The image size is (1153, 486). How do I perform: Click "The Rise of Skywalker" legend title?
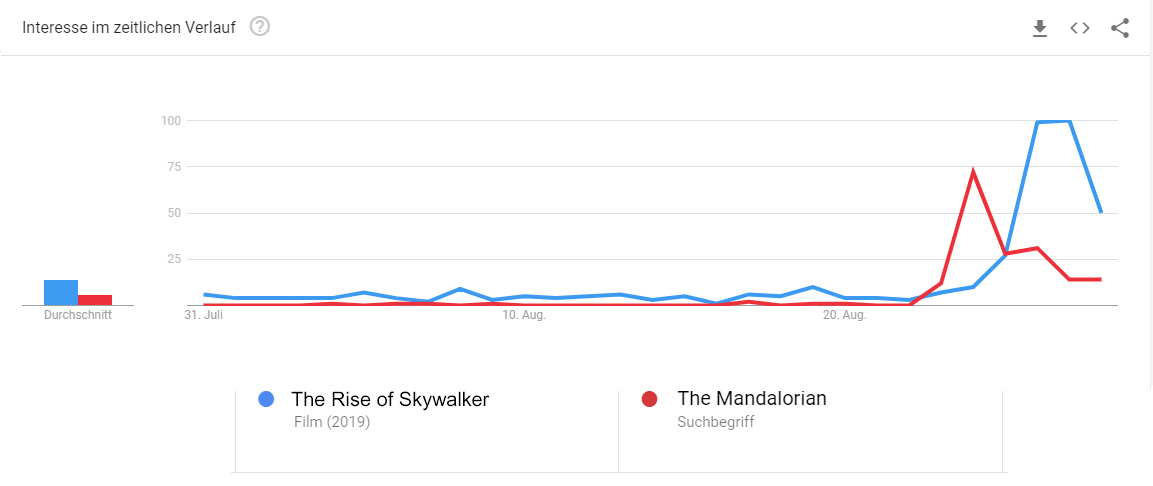coord(390,399)
